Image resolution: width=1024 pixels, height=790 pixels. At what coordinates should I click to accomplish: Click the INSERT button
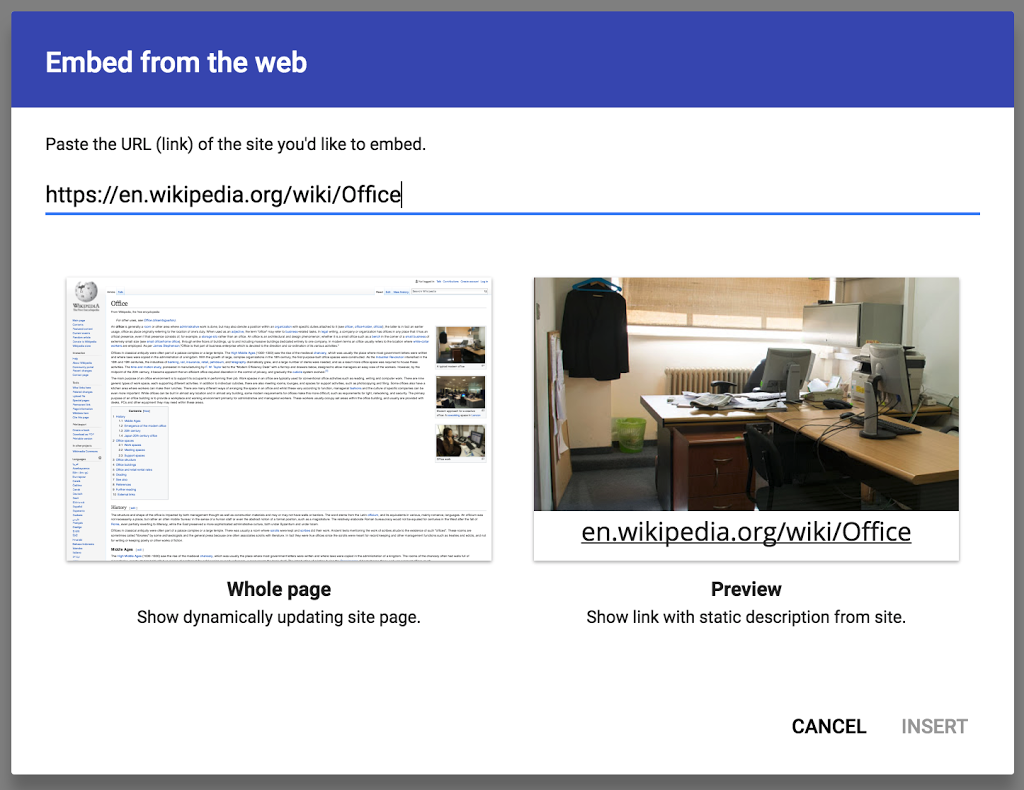tap(935, 727)
